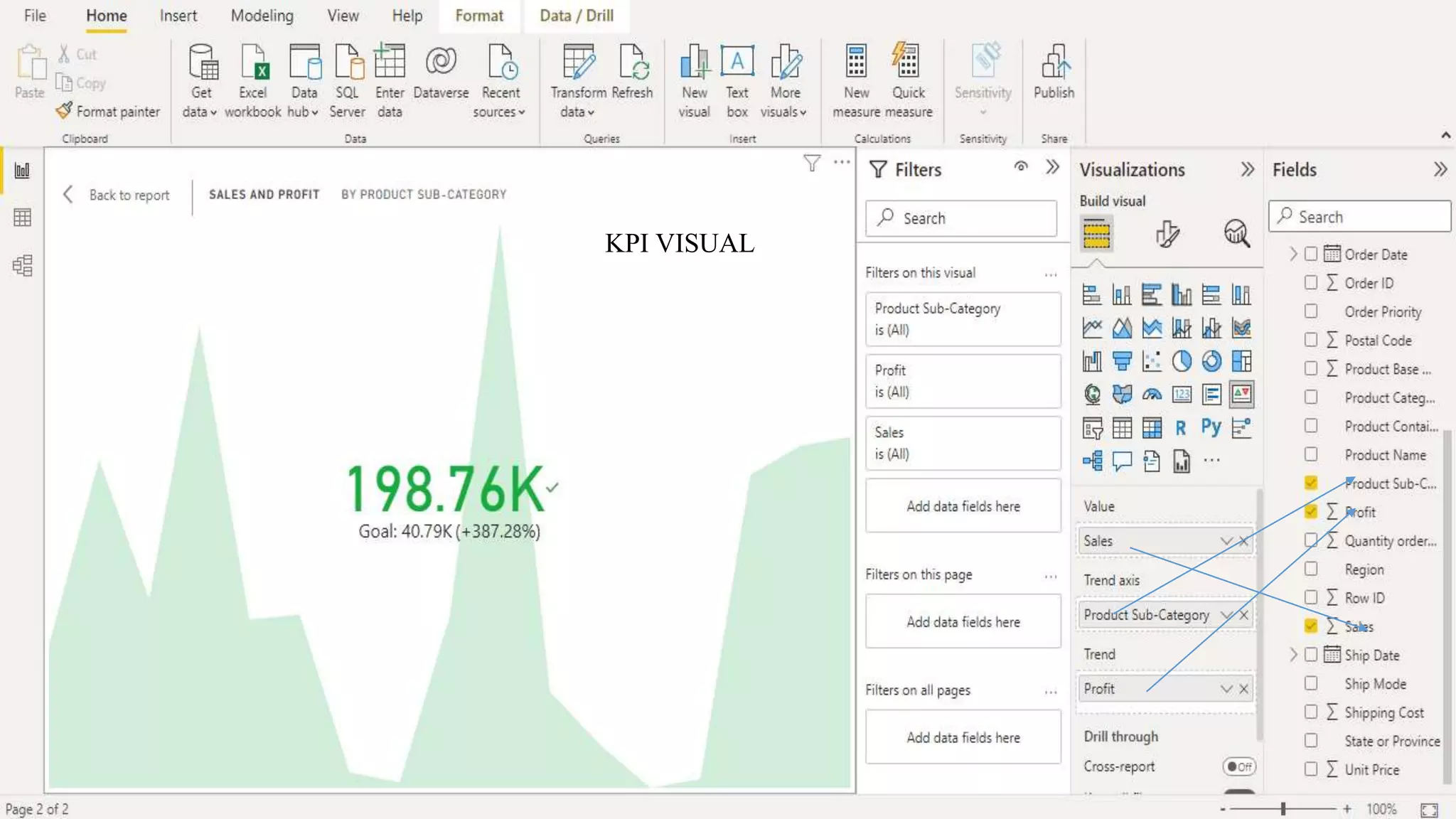Screen dimensions: 1456x819
Task: Uncheck the Sales field checkbox
Action: pyautogui.click(x=1311, y=626)
